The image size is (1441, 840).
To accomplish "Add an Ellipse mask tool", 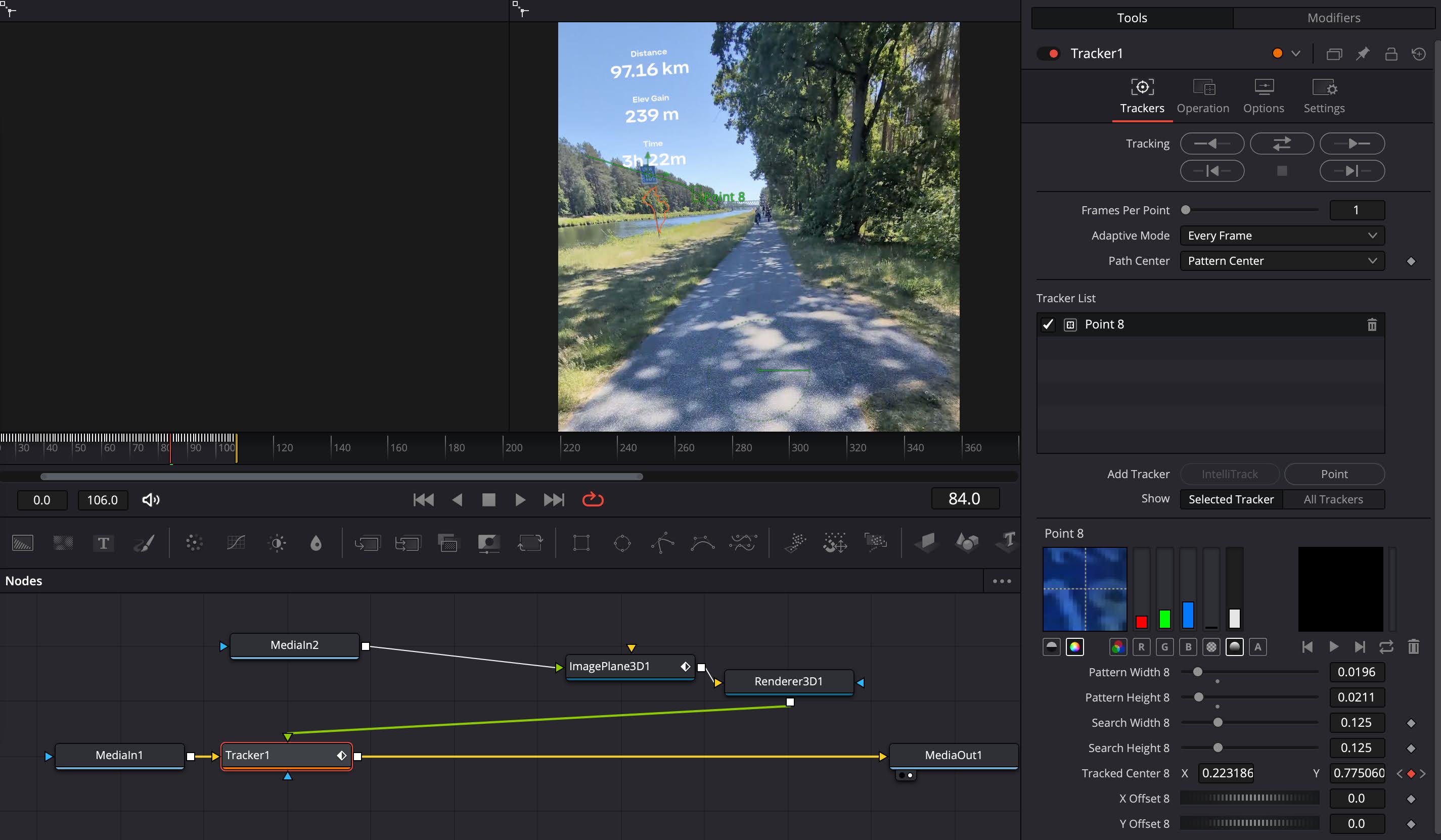I will 622,542.
